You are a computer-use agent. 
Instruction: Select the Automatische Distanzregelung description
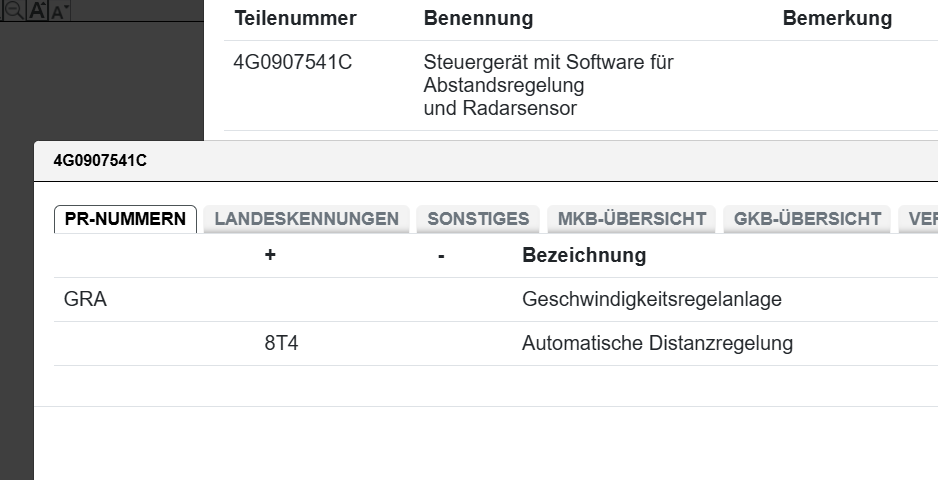click(657, 343)
